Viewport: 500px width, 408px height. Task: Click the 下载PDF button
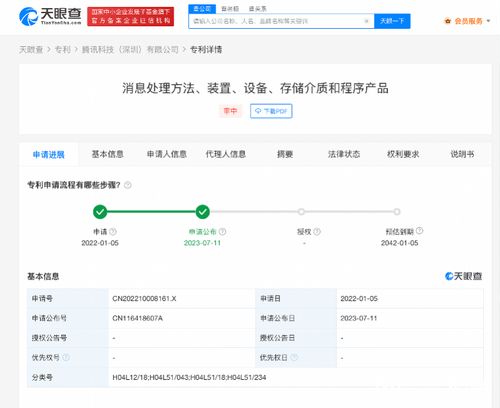coord(271,111)
